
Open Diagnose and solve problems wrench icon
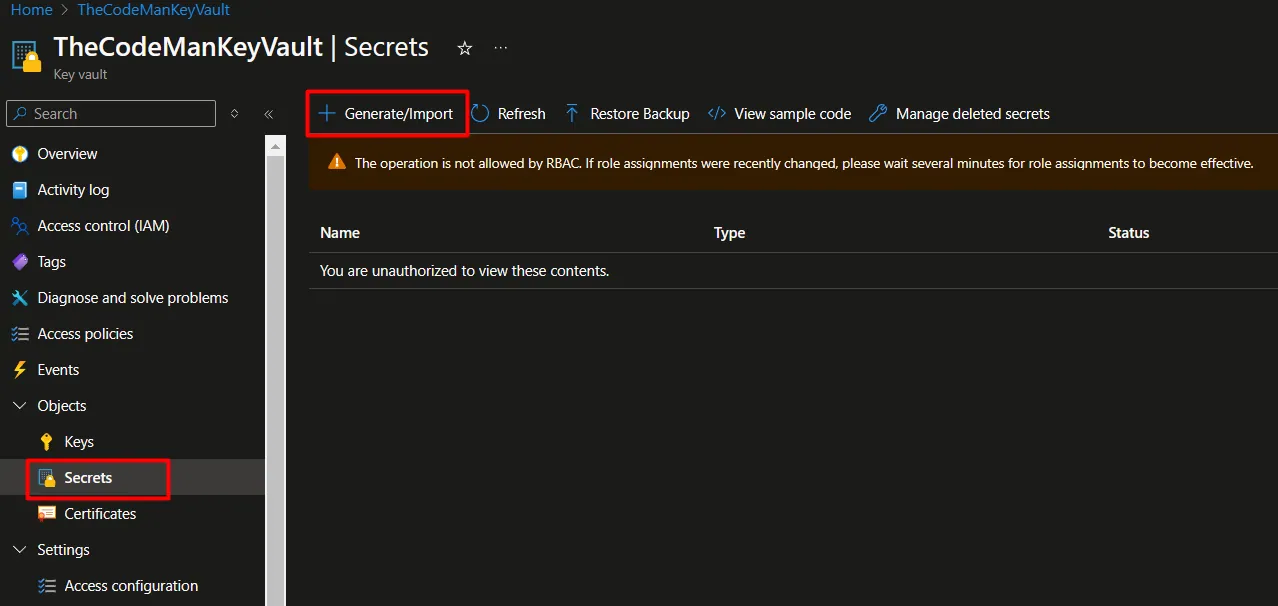pos(19,298)
